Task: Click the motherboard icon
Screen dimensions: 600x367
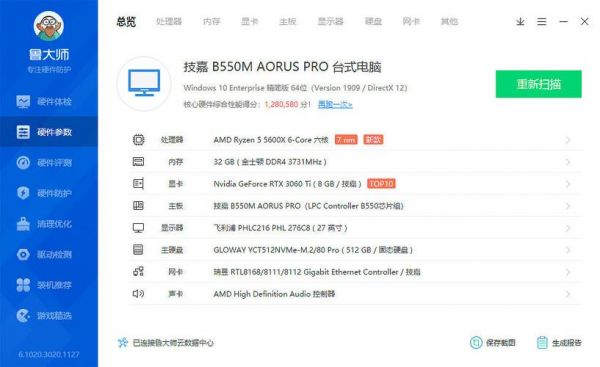Action: [x=138, y=206]
